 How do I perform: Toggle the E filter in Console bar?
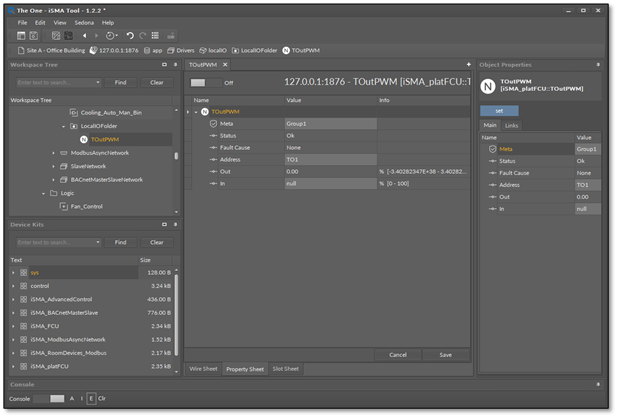pyautogui.click(x=91, y=398)
